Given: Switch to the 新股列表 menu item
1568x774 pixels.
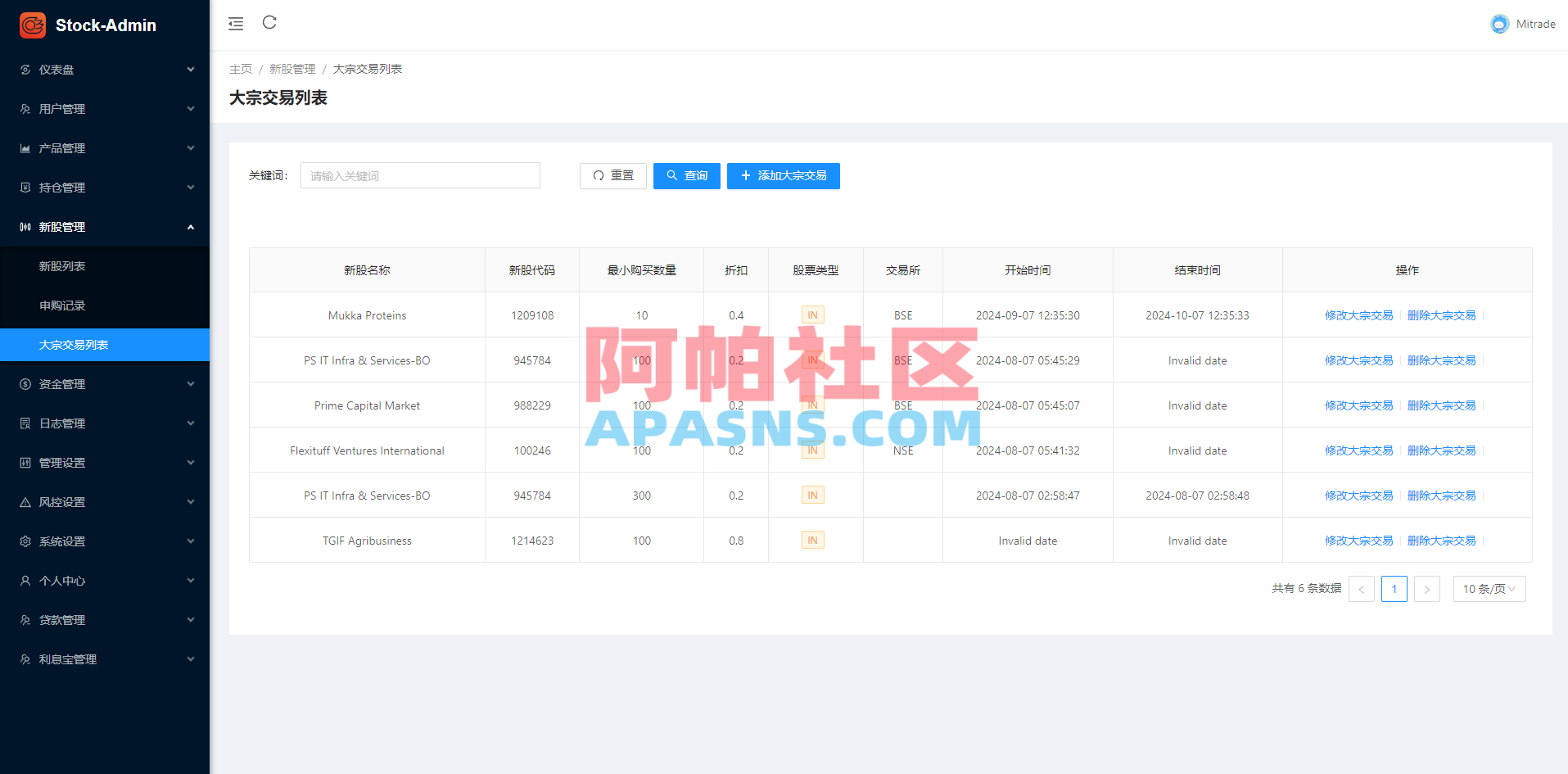Looking at the screenshot, I should click(x=62, y=265).
